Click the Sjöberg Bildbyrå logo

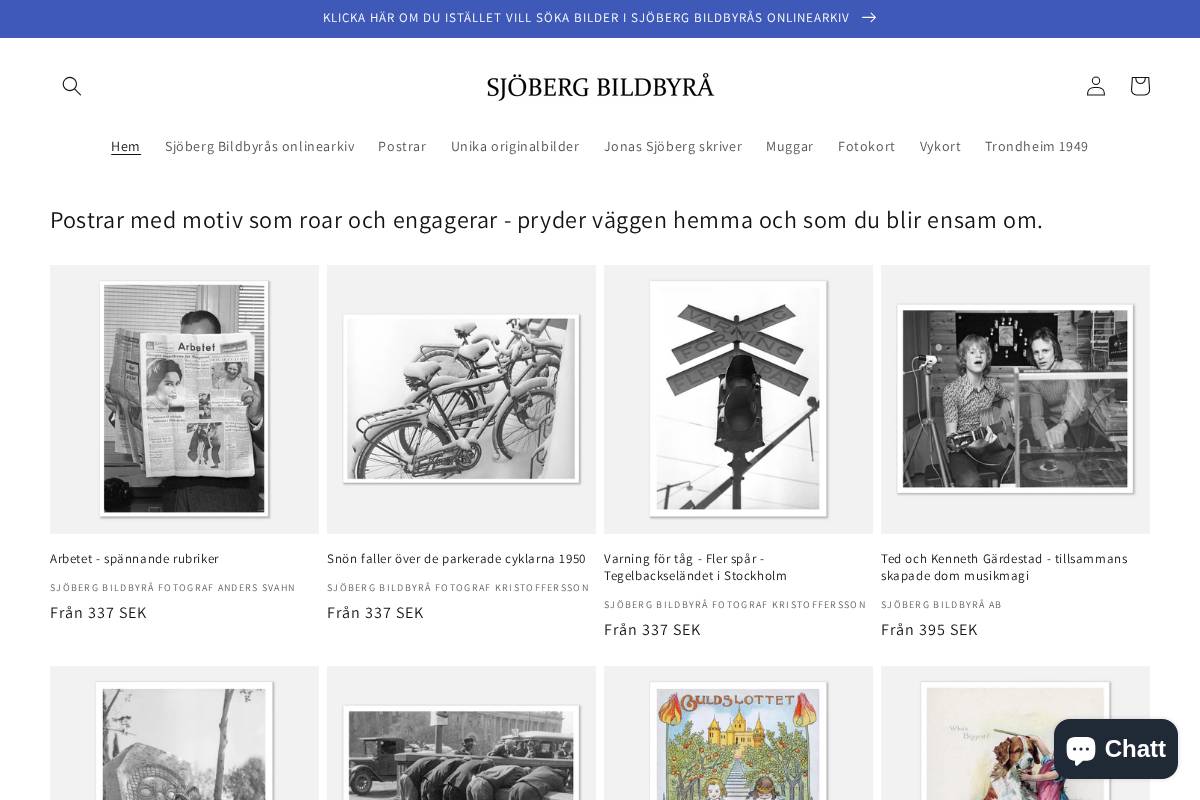(x=600, y=87)
